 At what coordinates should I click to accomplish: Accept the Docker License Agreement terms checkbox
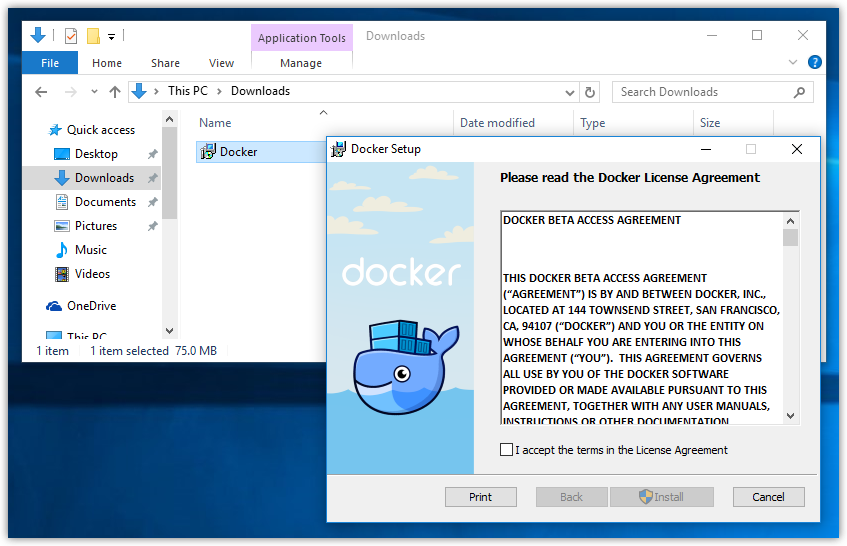click(x=507, y=450)
